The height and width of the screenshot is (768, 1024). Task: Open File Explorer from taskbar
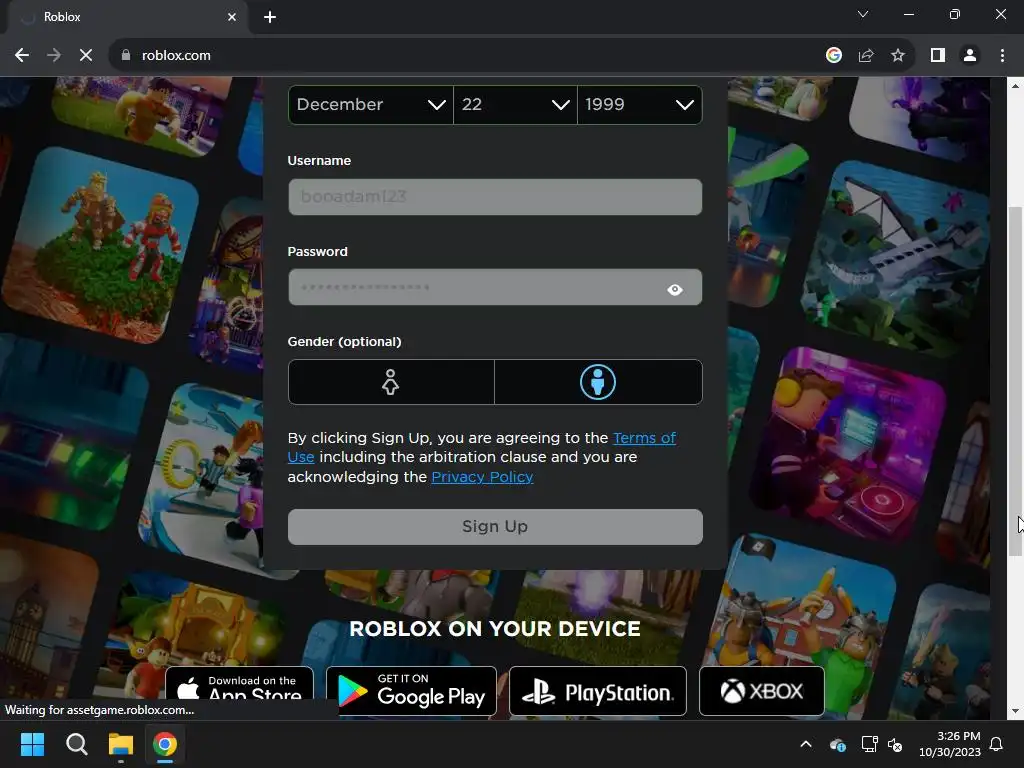(121, 744)
